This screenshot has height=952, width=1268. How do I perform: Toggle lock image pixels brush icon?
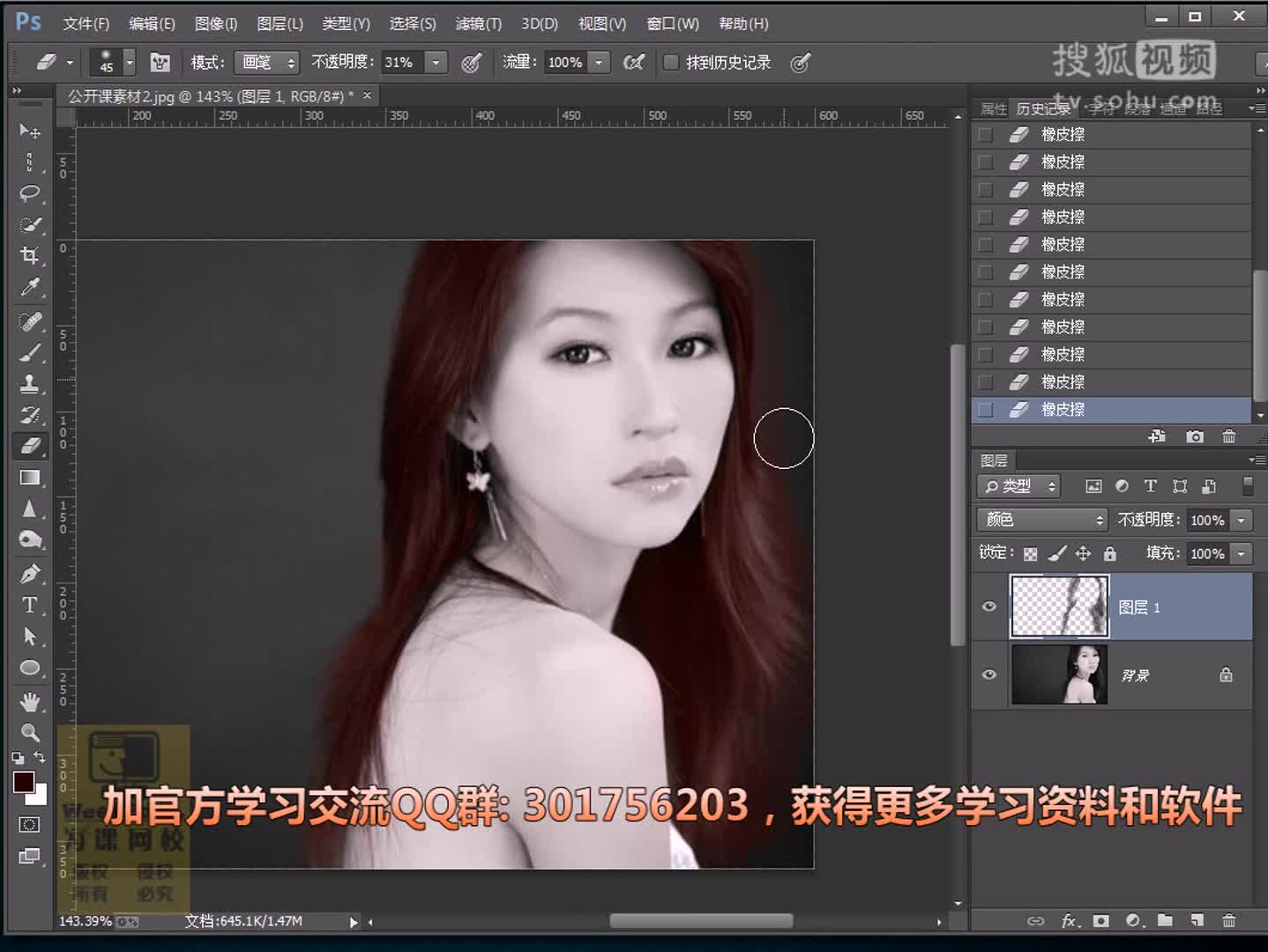(x=1056, y=554)
